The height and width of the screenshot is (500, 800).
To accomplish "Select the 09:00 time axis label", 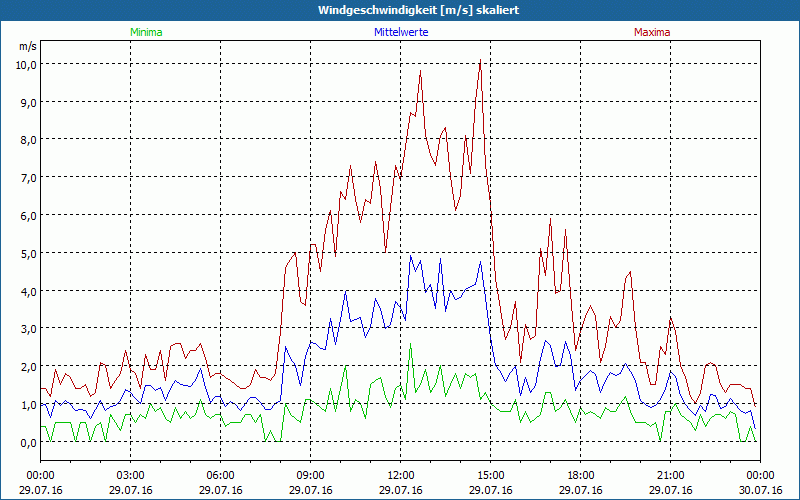I will 311,475.
